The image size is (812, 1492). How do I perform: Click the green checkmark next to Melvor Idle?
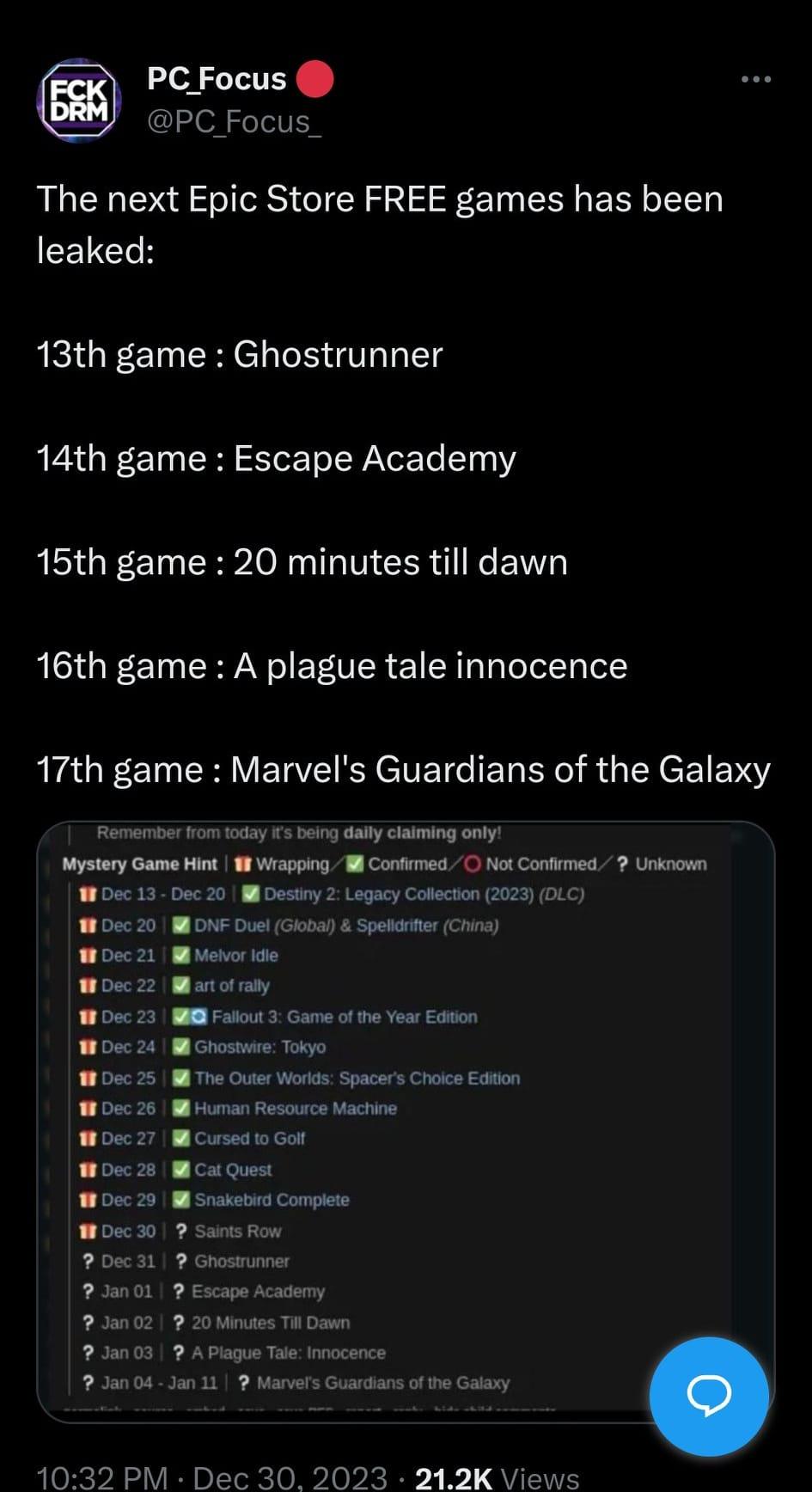(180, 955)
